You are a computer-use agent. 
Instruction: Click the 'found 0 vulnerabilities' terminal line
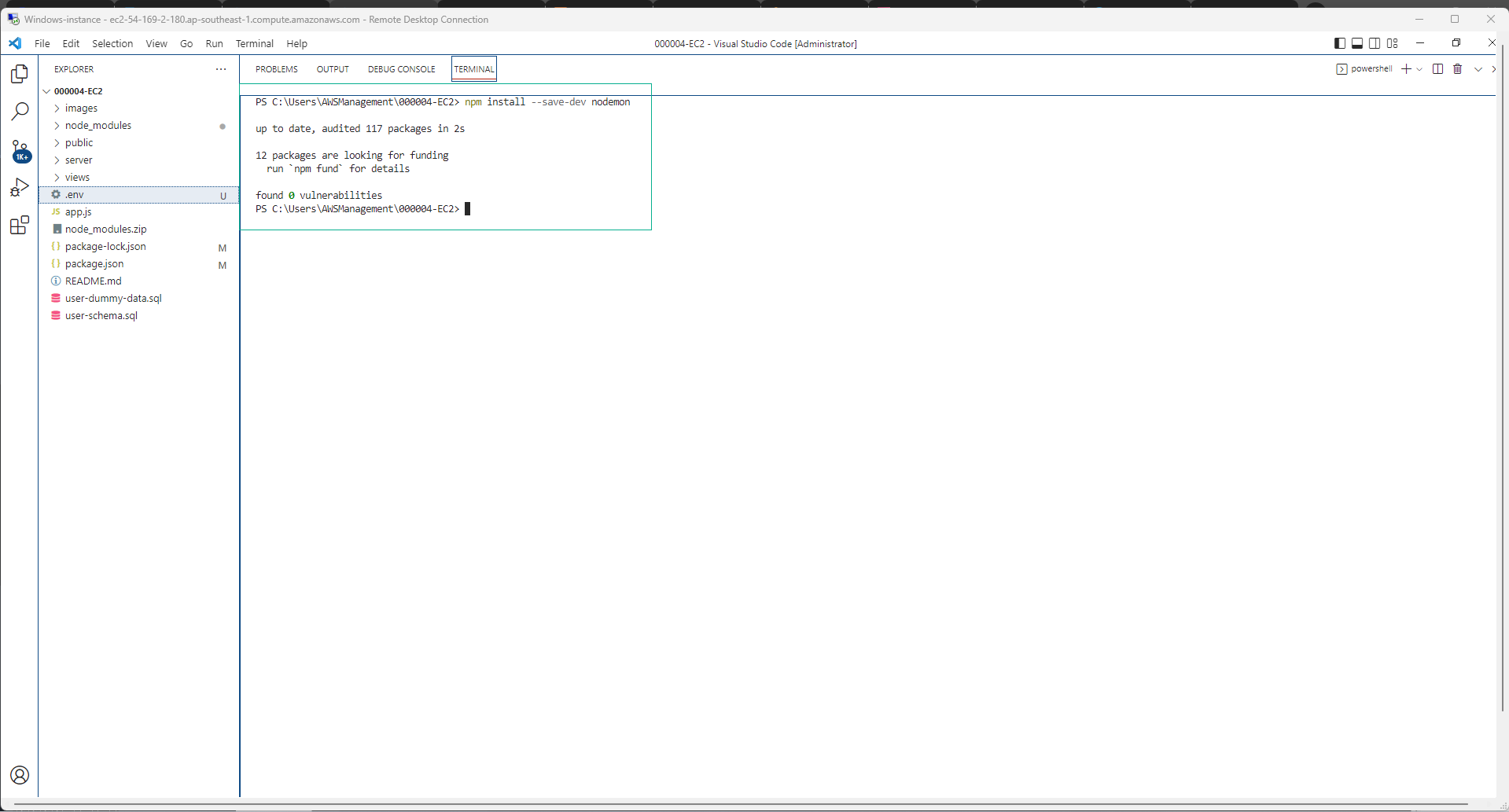(x=318, y=196)
